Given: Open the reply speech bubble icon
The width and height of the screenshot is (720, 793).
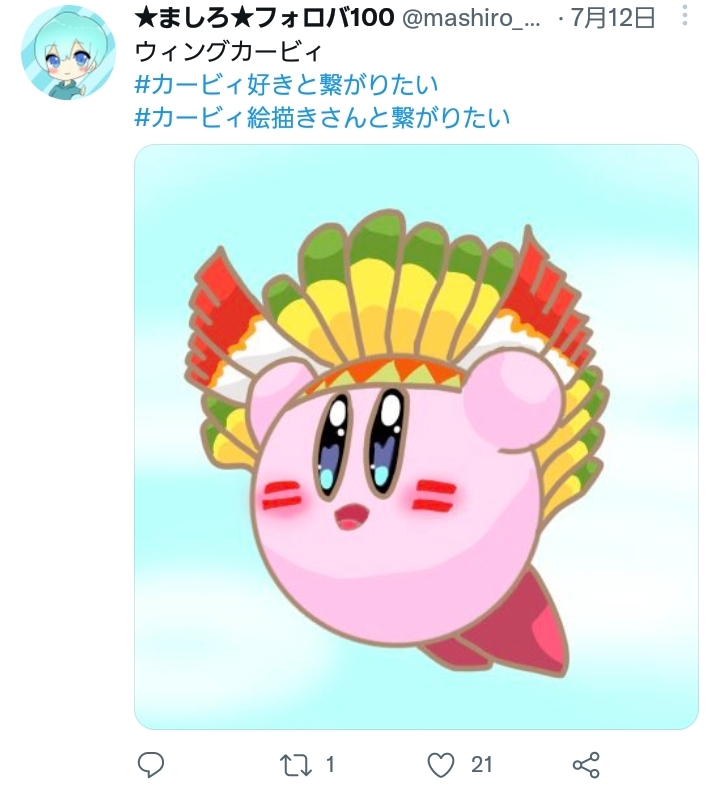Looking at the screenshot, I should pyautogui.click(x=151, y=764).
